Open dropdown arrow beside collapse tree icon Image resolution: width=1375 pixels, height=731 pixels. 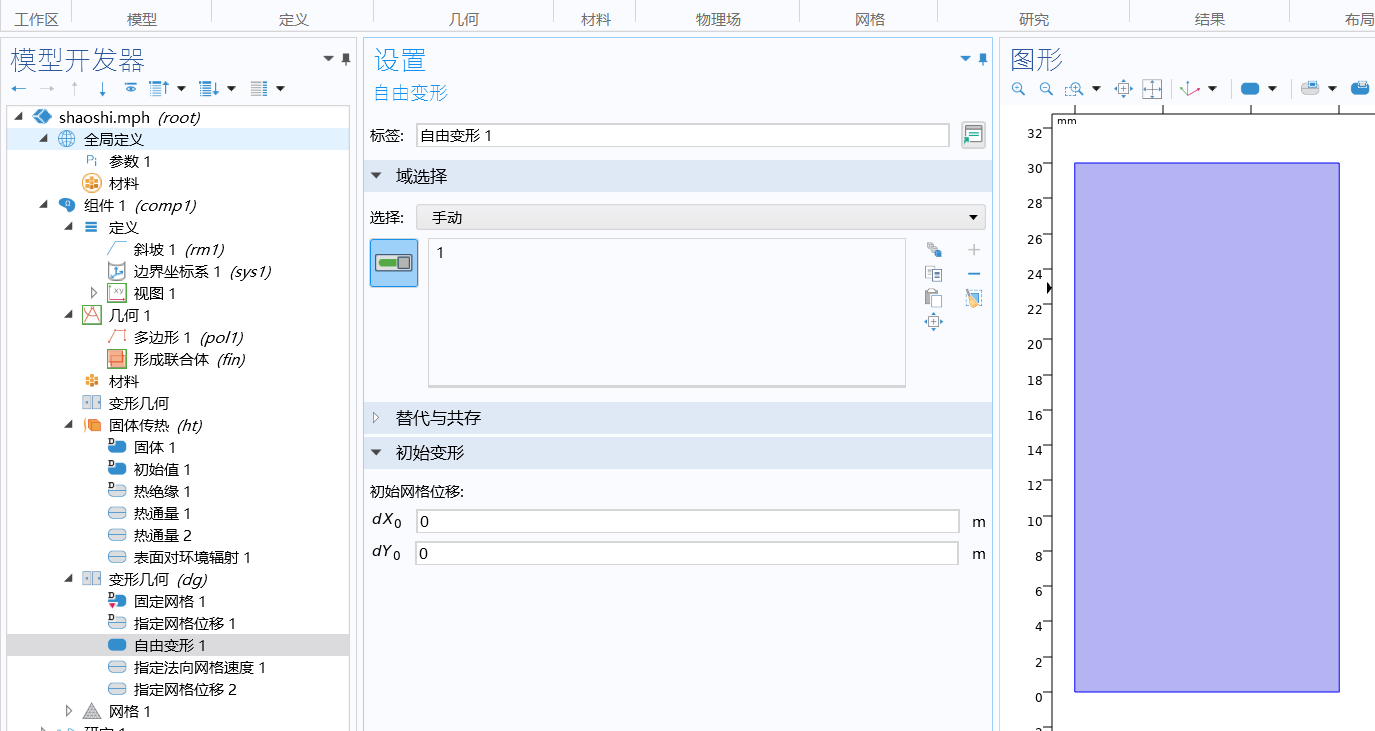tap(181, 89)
